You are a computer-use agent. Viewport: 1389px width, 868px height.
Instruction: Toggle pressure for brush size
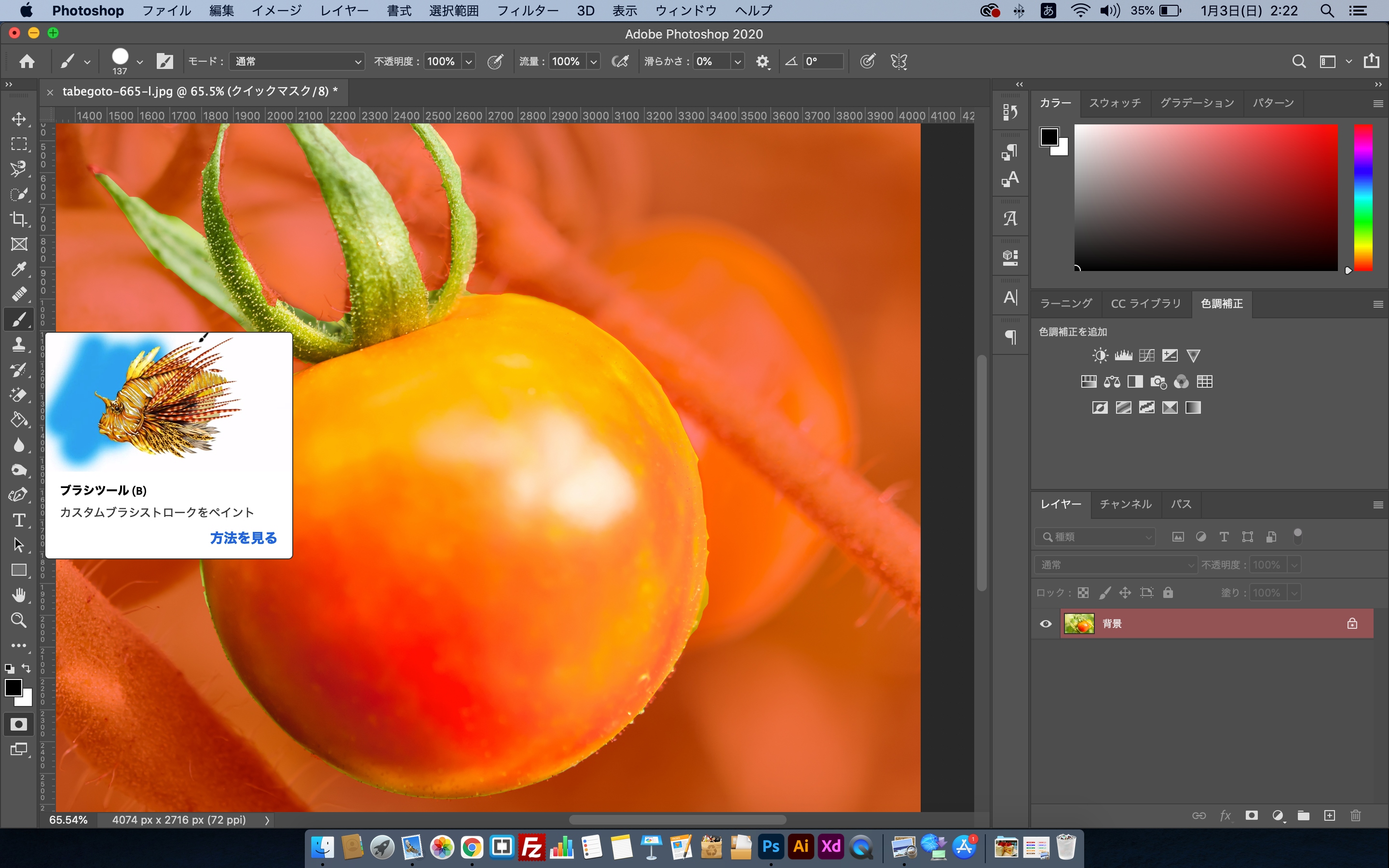click(x=868, y=61)
